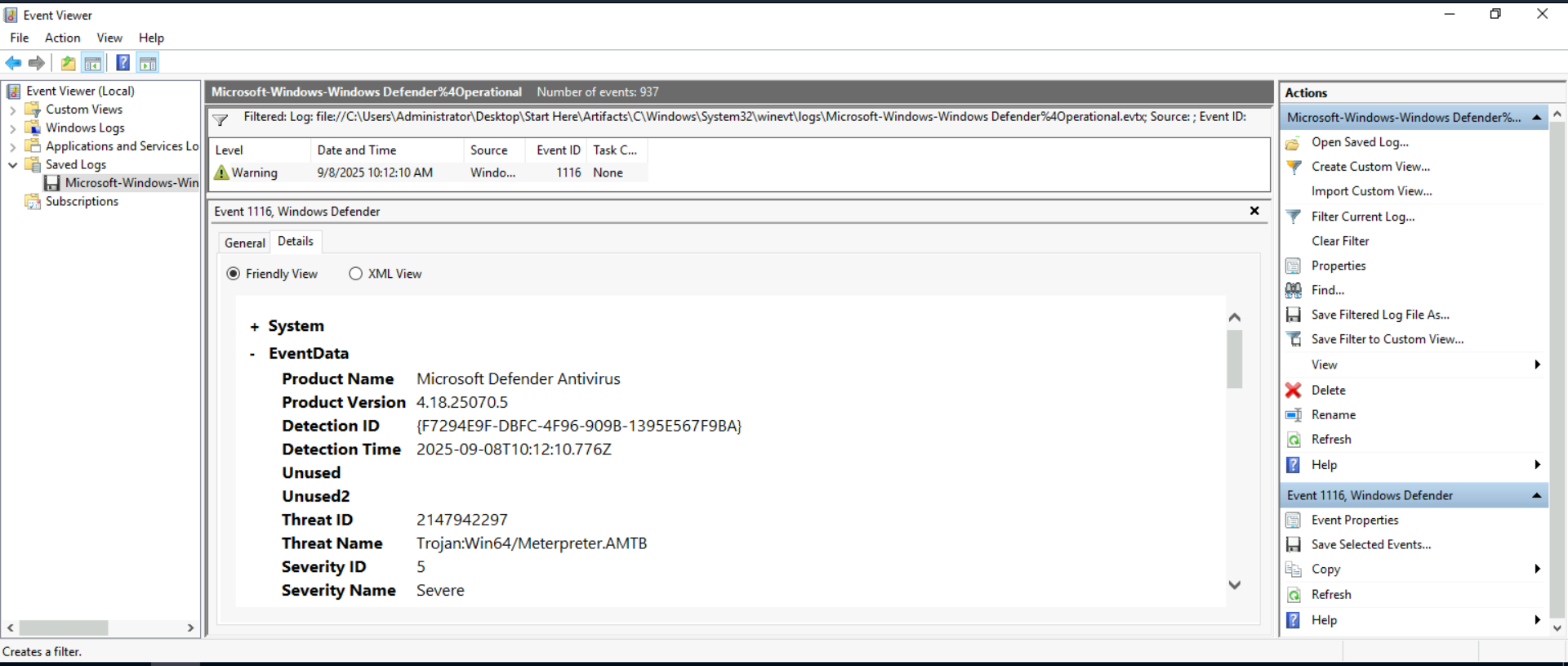Viewport: 1568px width, 666px height.
Task: Click the console tree horizontal scrollbar thumb
Action: pos(64,628)
